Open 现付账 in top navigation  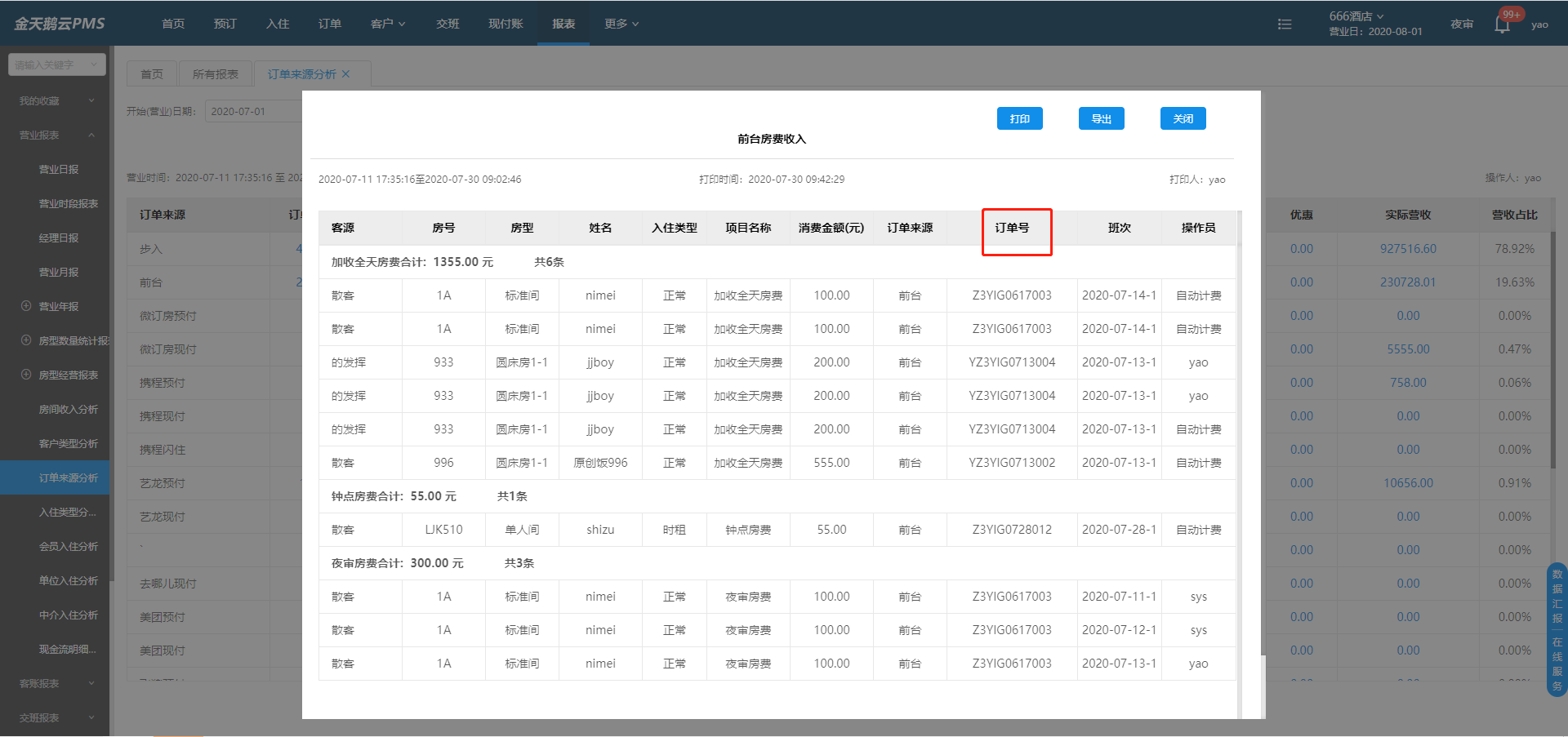point(506,24)
